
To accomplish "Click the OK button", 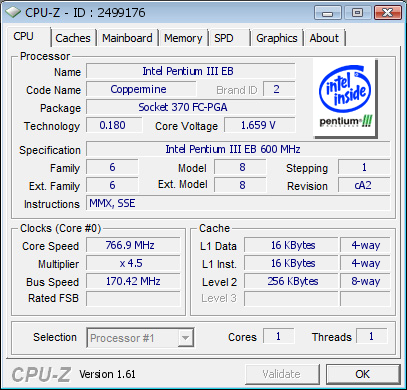I will 363,374.
